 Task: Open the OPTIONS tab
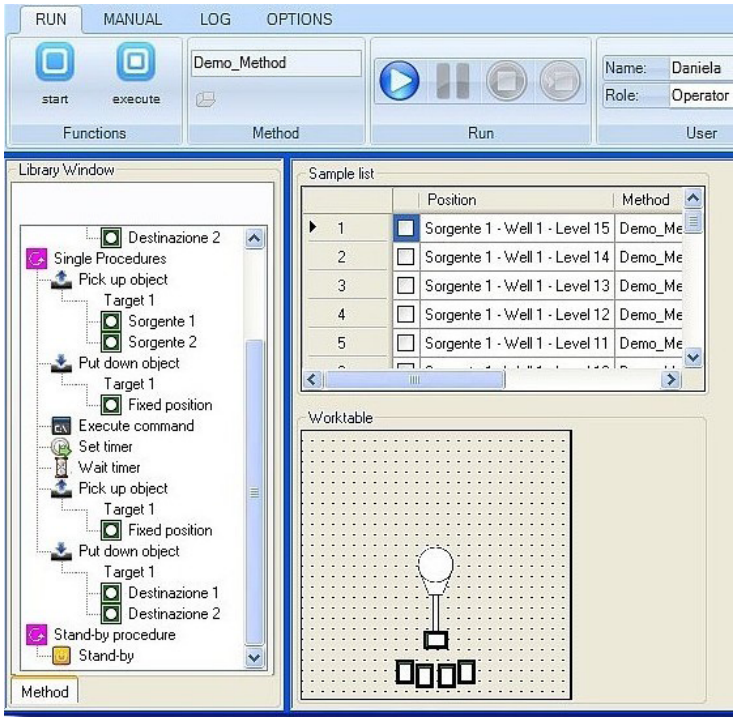(x=299, y=19)
